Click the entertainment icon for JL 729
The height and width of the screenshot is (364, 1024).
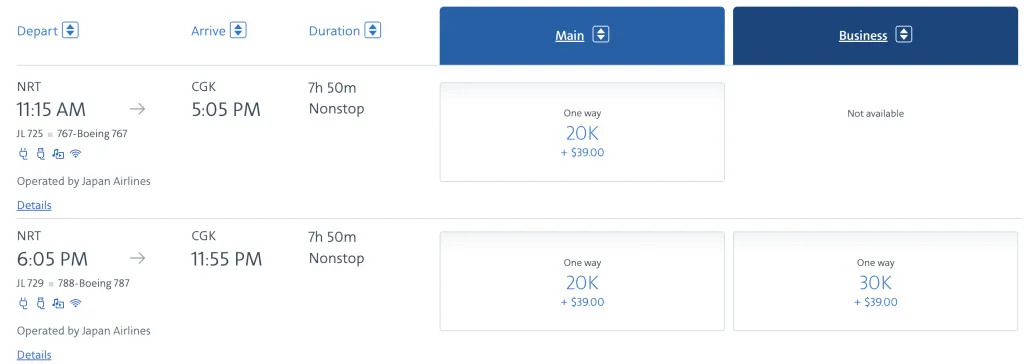coord(58,303)
